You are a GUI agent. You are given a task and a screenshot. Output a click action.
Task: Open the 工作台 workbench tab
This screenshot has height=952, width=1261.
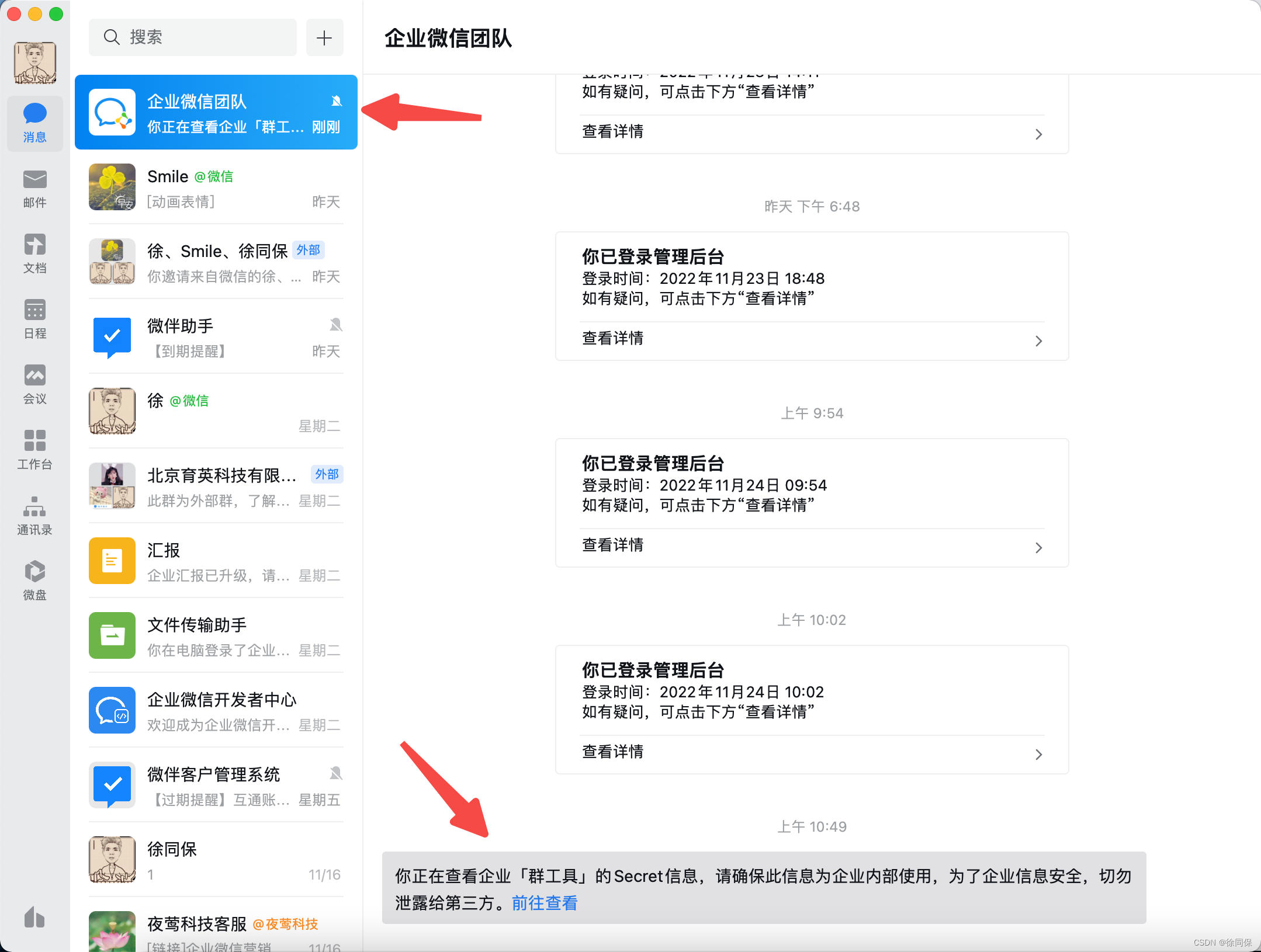35,450
